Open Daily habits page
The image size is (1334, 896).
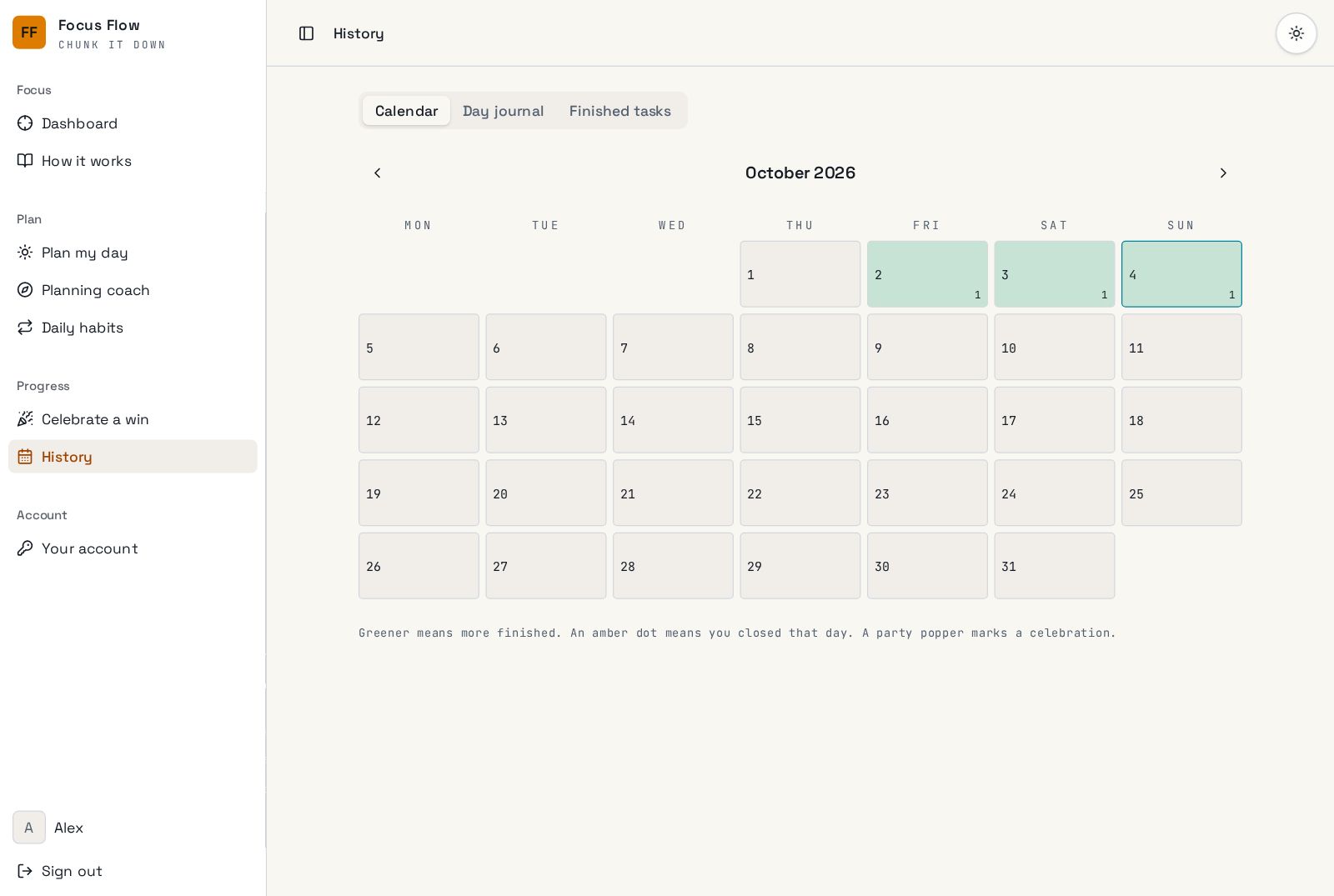[133, 328]
